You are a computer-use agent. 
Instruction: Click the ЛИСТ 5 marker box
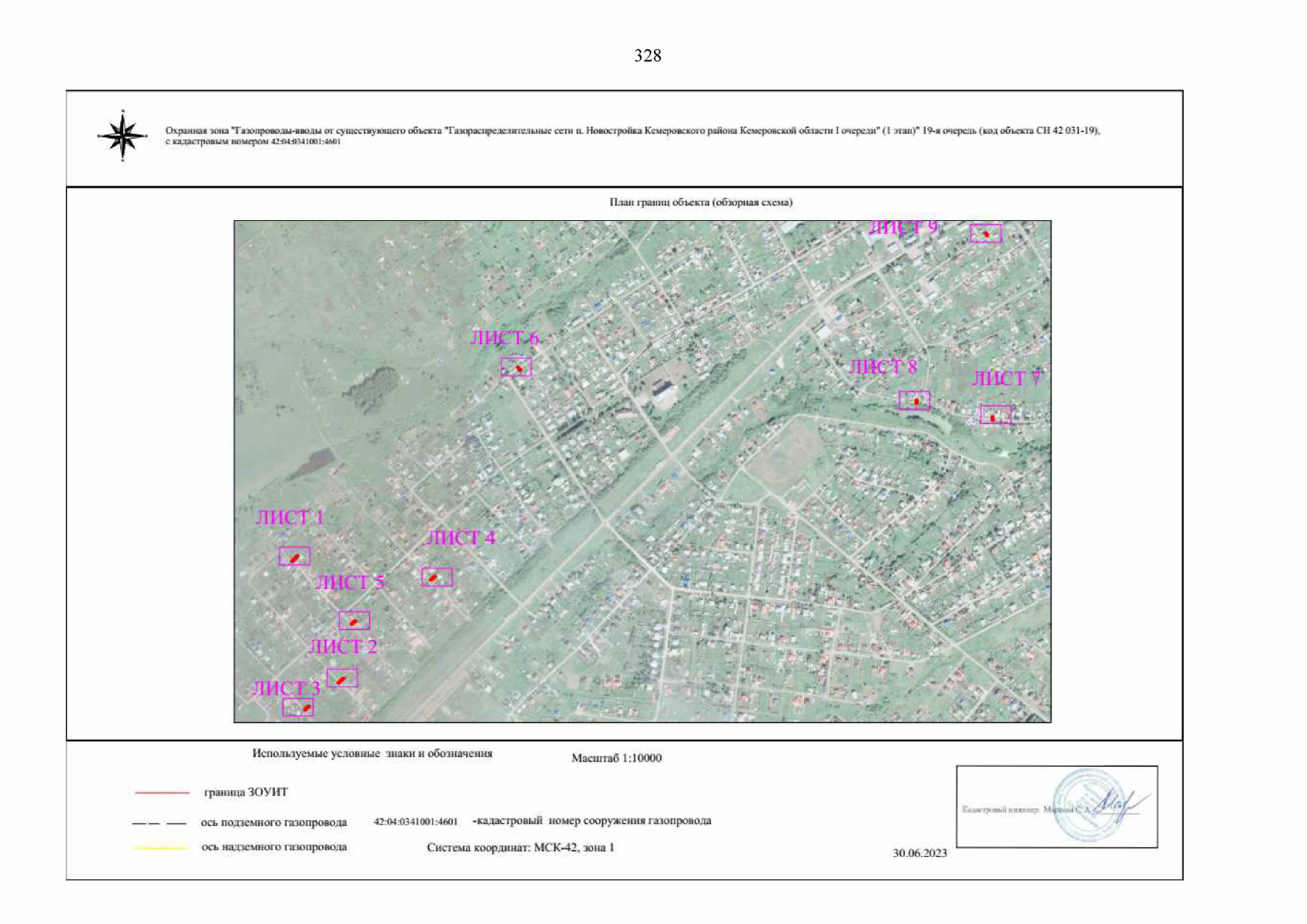(x=354, y=621)
